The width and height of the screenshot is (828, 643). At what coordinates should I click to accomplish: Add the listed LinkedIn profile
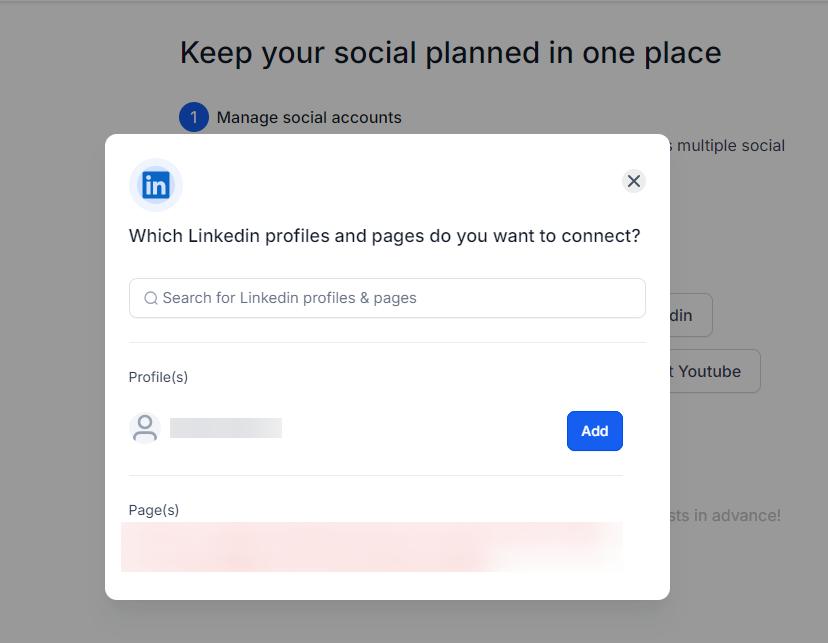(594, 431)
